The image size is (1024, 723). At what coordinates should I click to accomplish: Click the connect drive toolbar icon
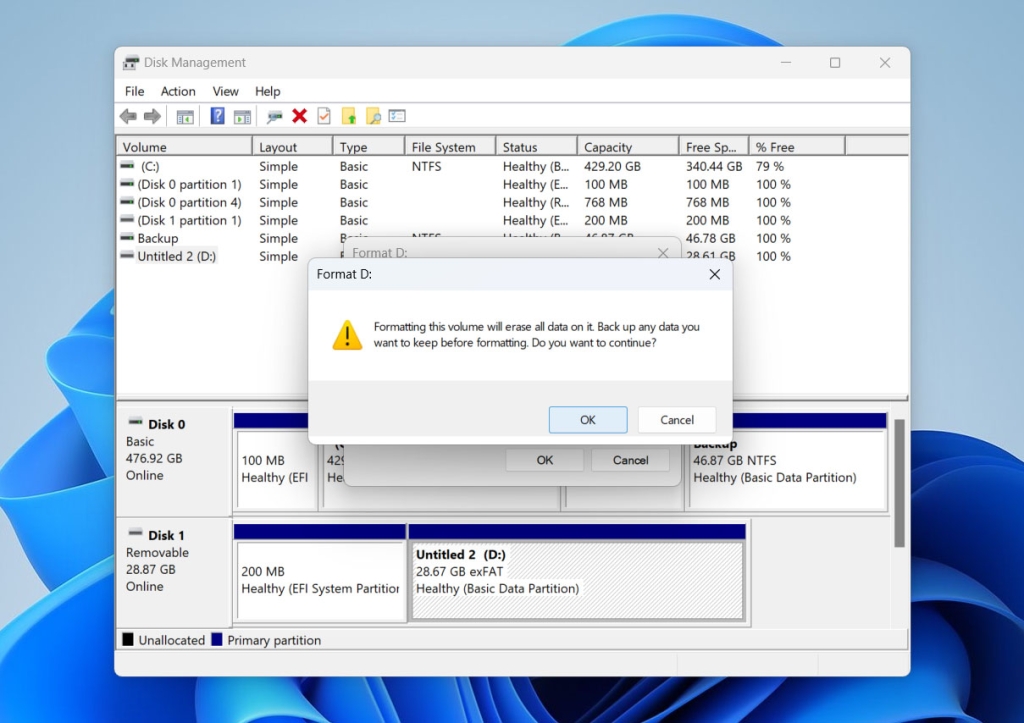[274, 117]
